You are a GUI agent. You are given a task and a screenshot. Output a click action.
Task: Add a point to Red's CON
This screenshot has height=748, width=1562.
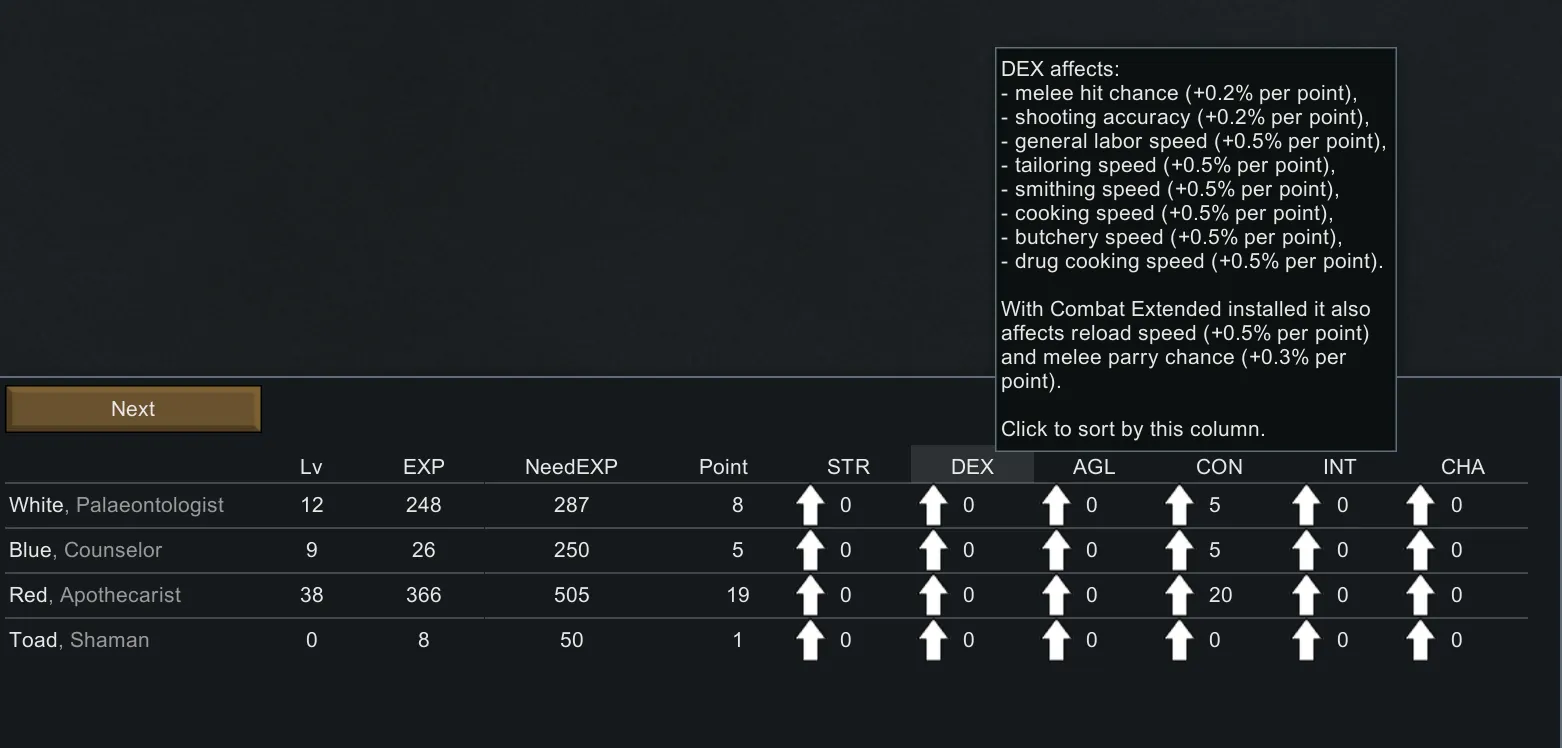(1179, 596)
